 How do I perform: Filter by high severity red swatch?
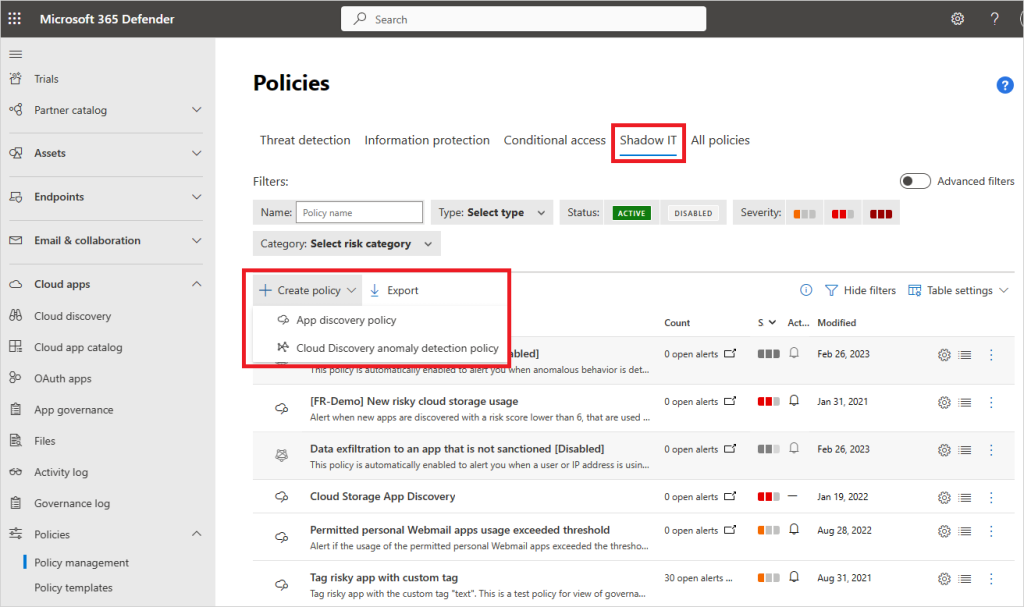pyautogui.click(x=880, y=213)
